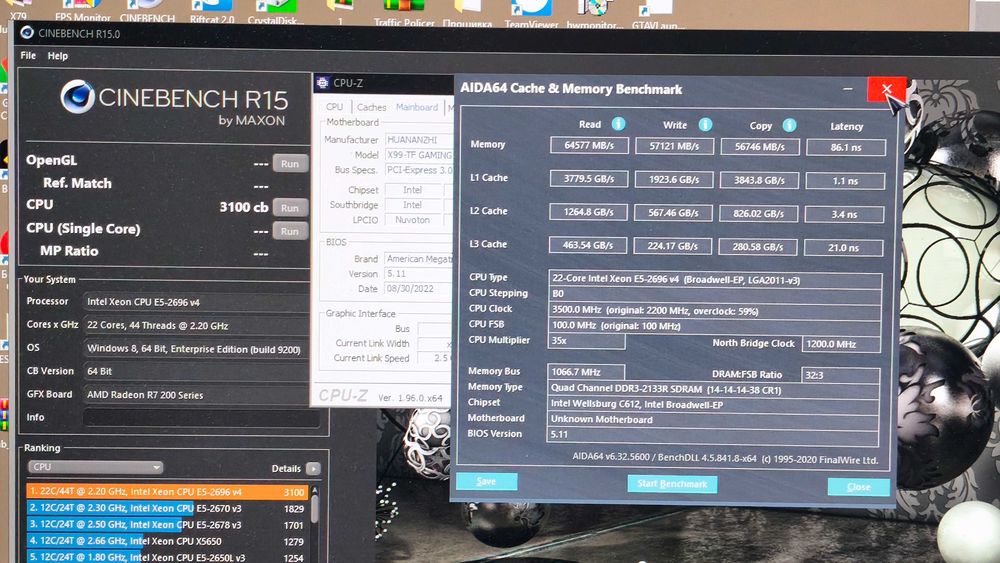The height and width of the screenshot is (563, 1000).
Task: Click the Copy info icon in AIDA64
Action: (x=789, y=125)
